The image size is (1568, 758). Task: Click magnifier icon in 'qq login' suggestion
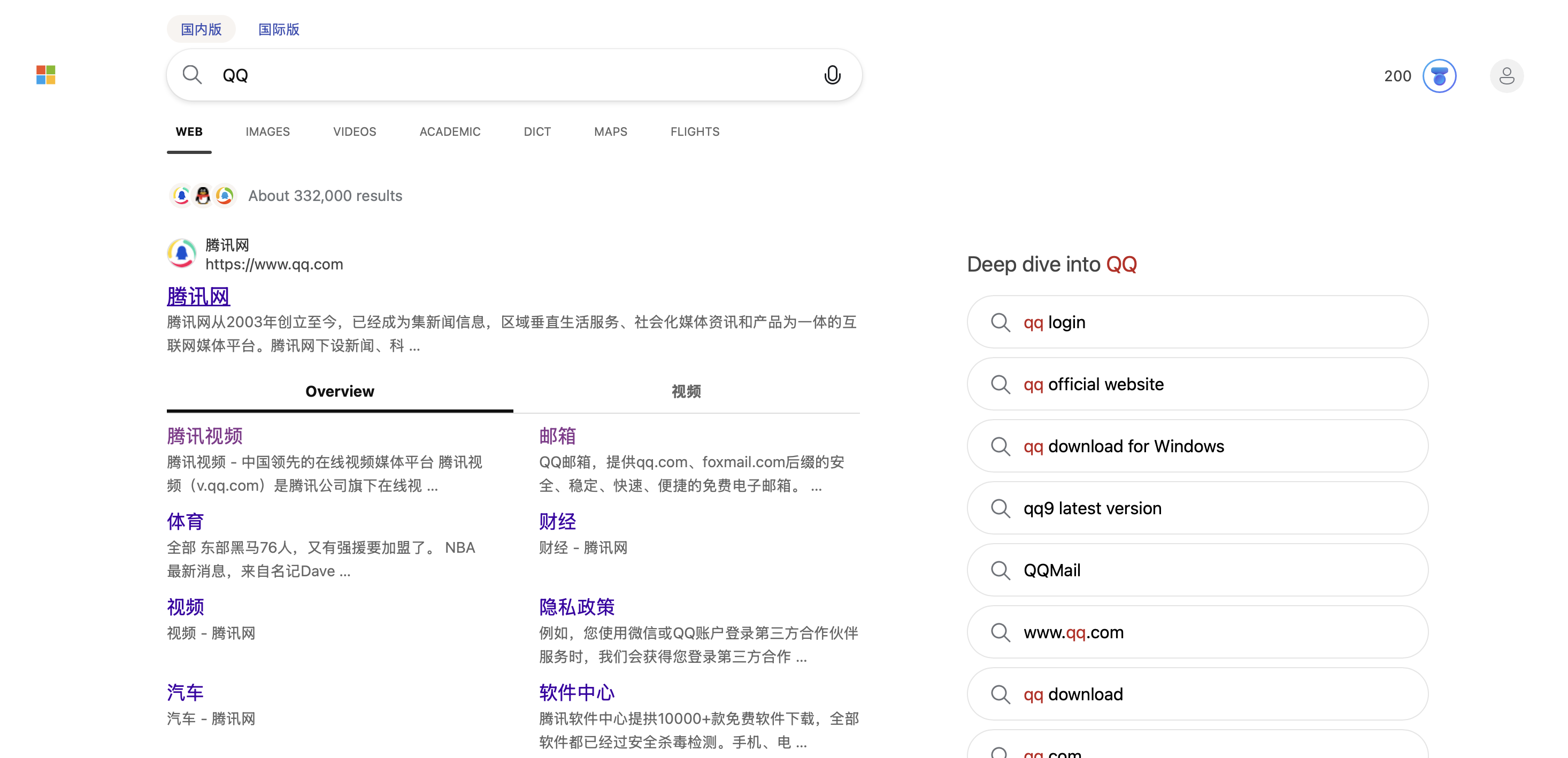1000,322
